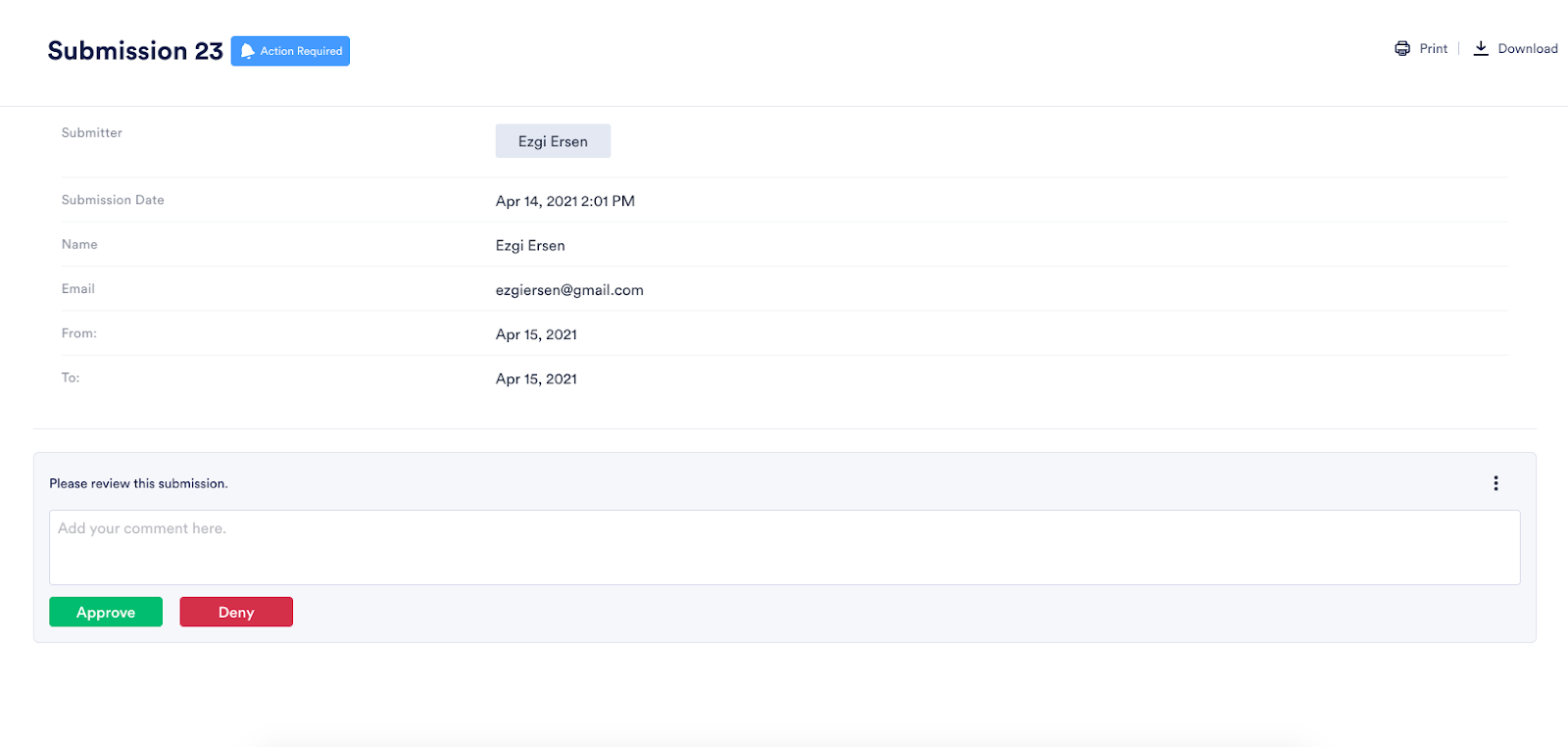Click the Download label
The image size is (1568, 747).
[x=1527, y=49]
